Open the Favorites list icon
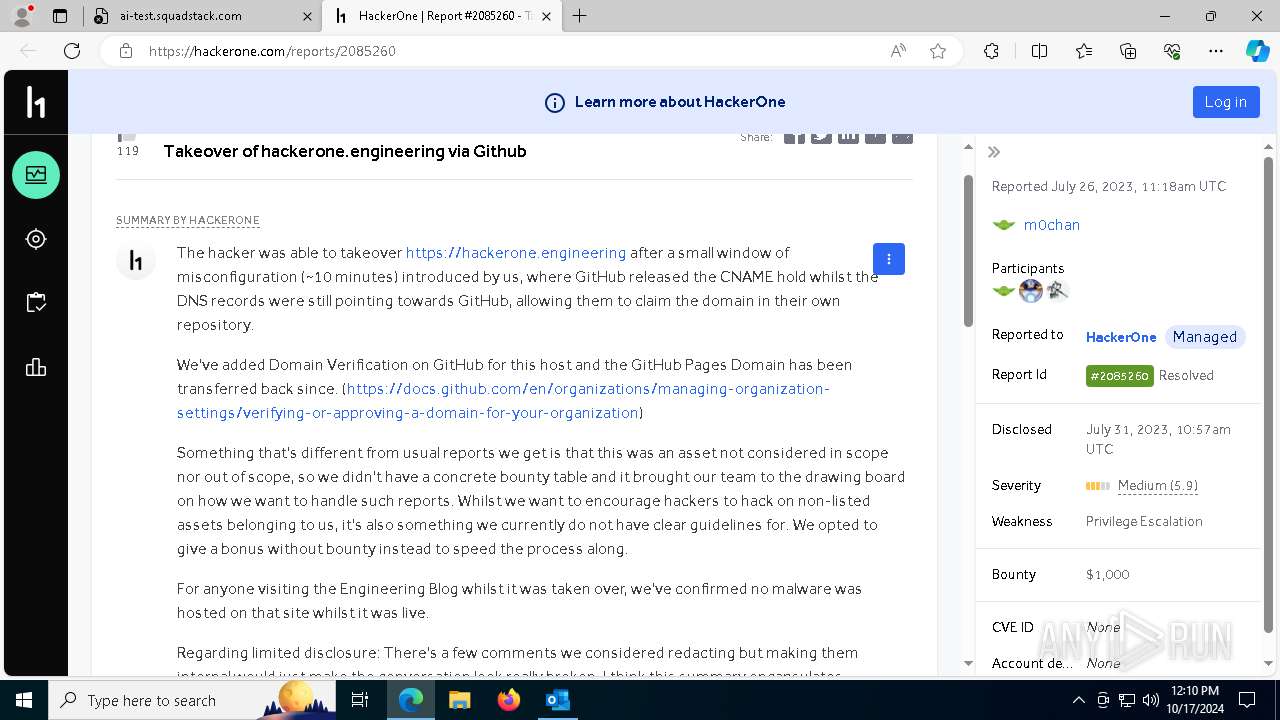1280x720 pixels. pyautogui.click(x=1084, y=51)
